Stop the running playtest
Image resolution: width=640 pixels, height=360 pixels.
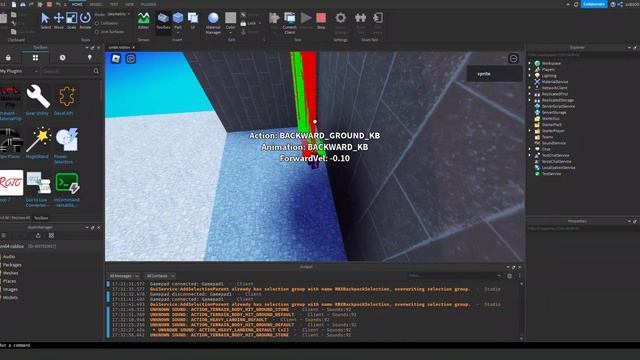click(321, 20)
